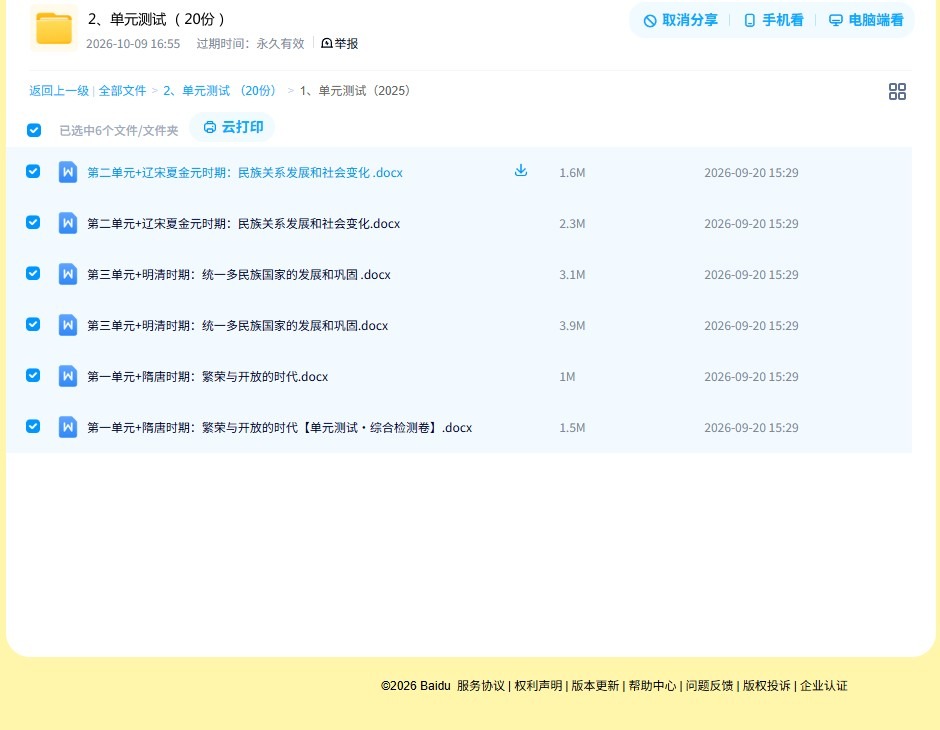
Task: Open the 3.9M 第三单元 明清时期 file name
Action: 237,325
